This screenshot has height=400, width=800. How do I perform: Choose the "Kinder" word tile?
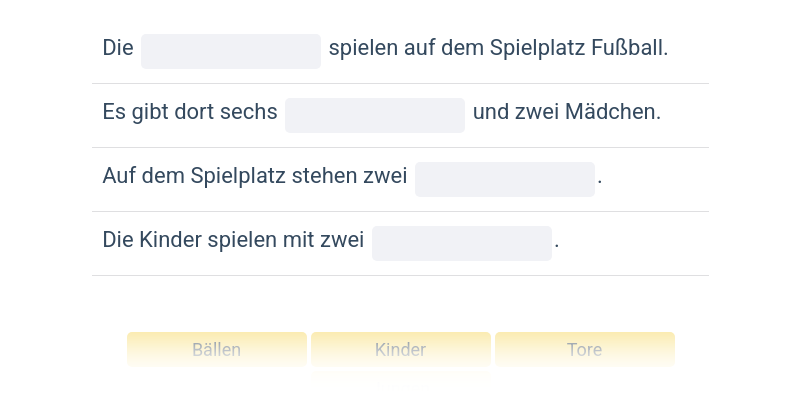pos(401,350)
